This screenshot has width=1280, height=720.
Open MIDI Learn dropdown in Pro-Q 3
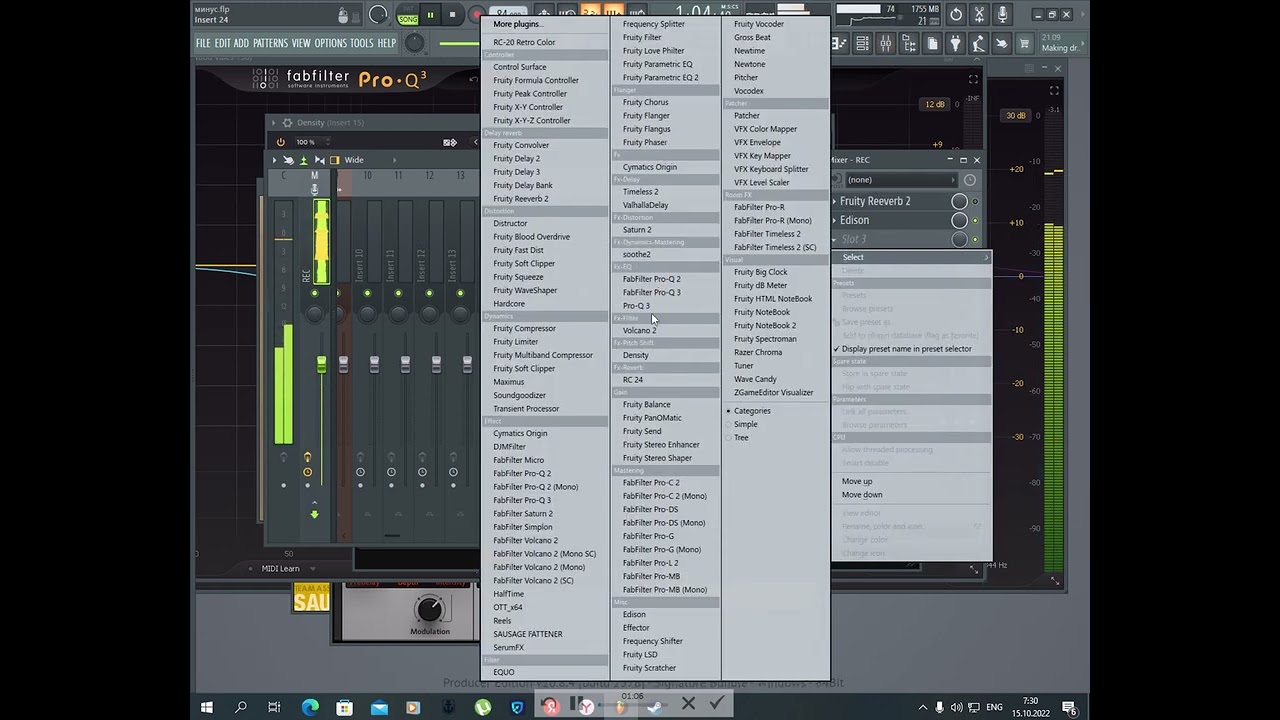coord(286,568)
